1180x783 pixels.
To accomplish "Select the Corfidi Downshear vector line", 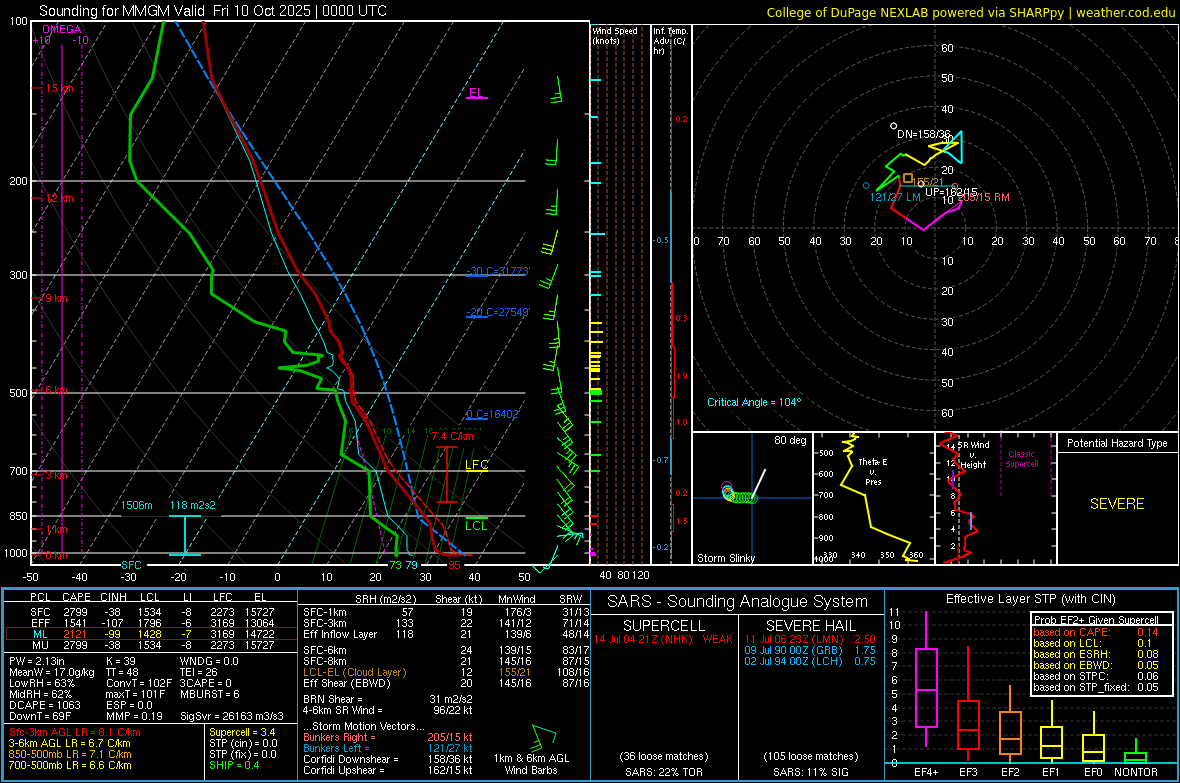I will (388, 759).
